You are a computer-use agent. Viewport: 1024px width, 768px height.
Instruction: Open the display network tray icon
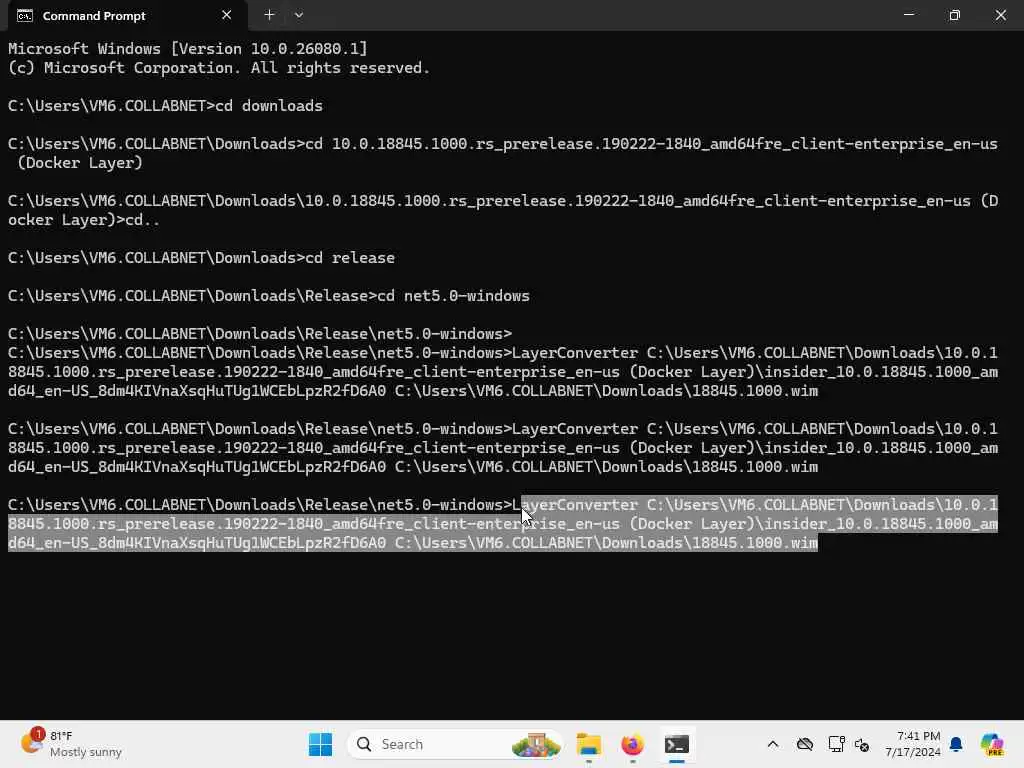[x=836, y=744]
